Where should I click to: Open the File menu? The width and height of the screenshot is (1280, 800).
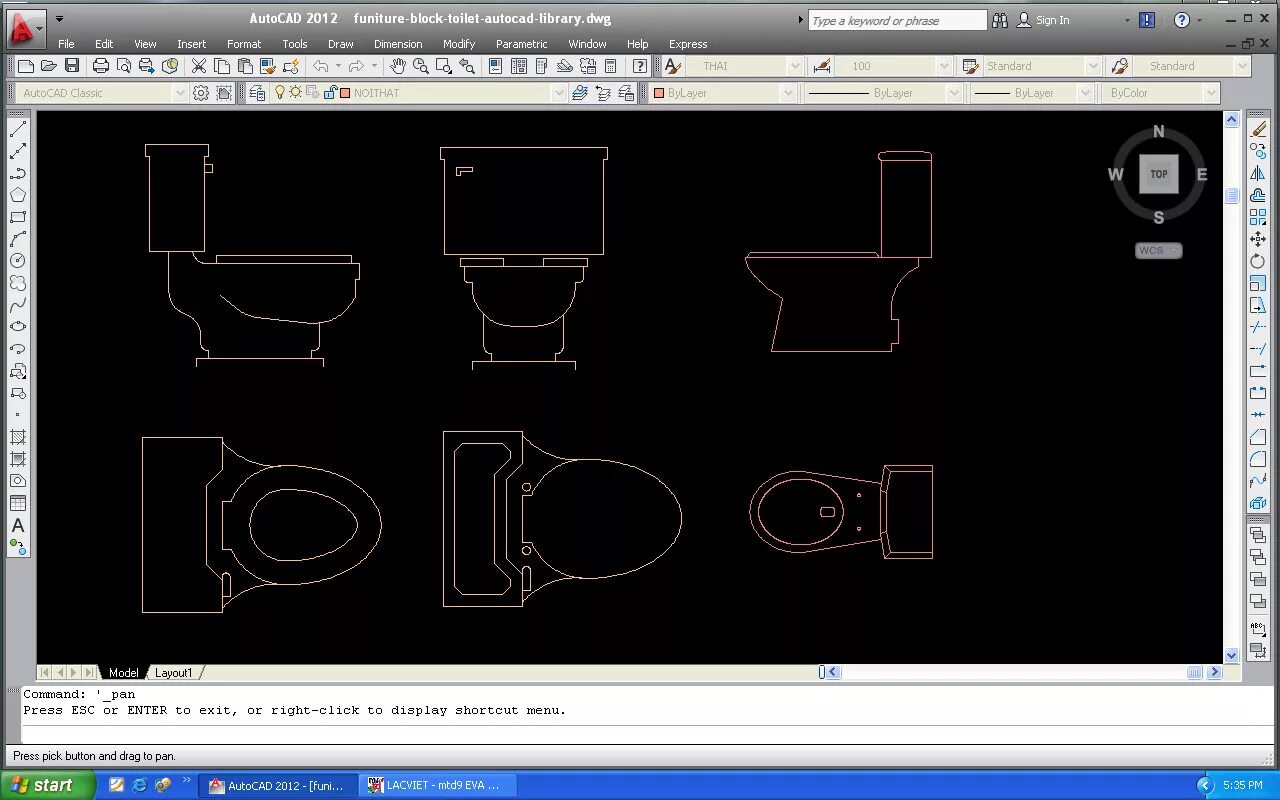66,44
